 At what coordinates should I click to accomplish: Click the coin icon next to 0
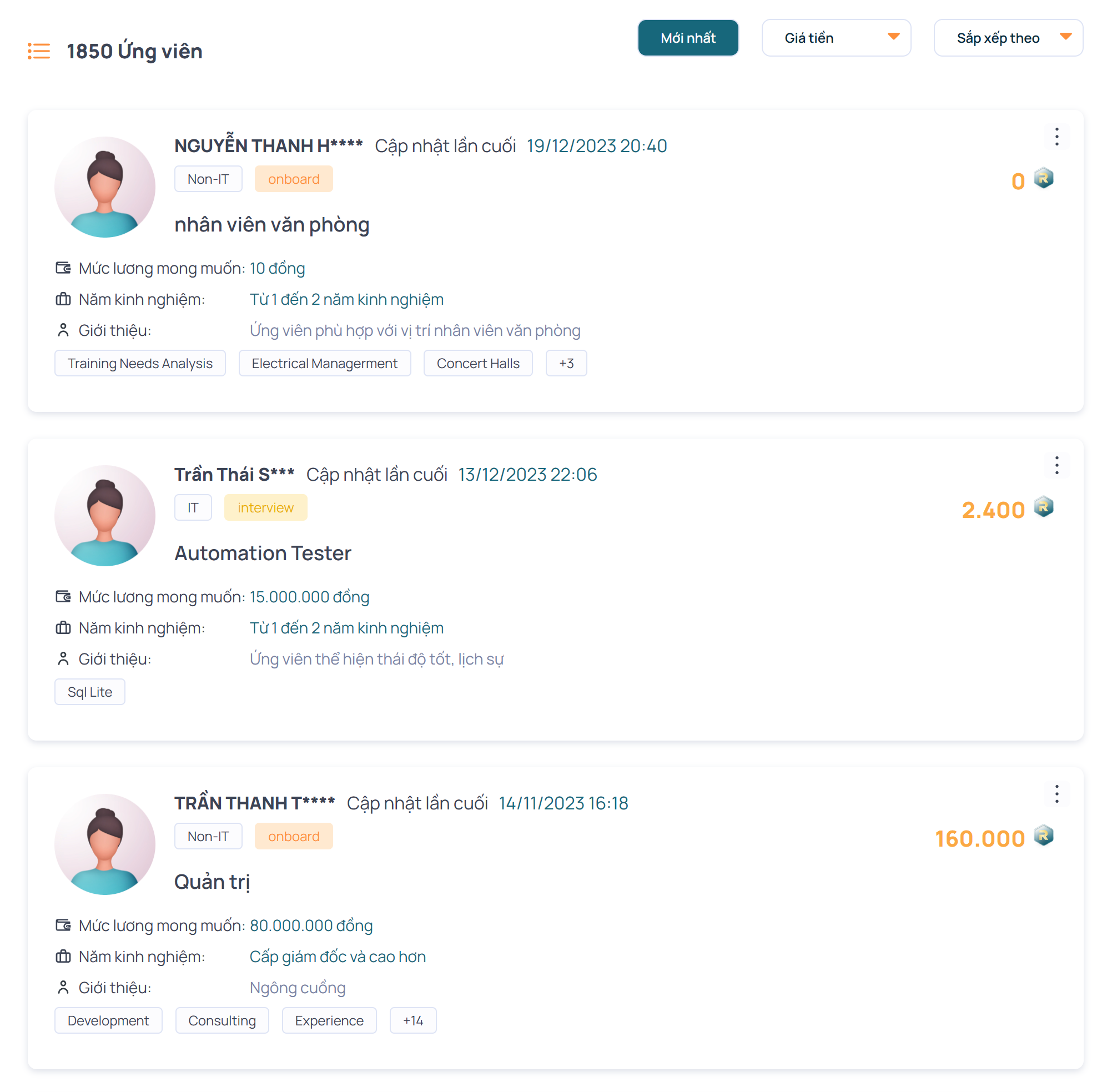pyautogui.click(x=1043, y=178)
